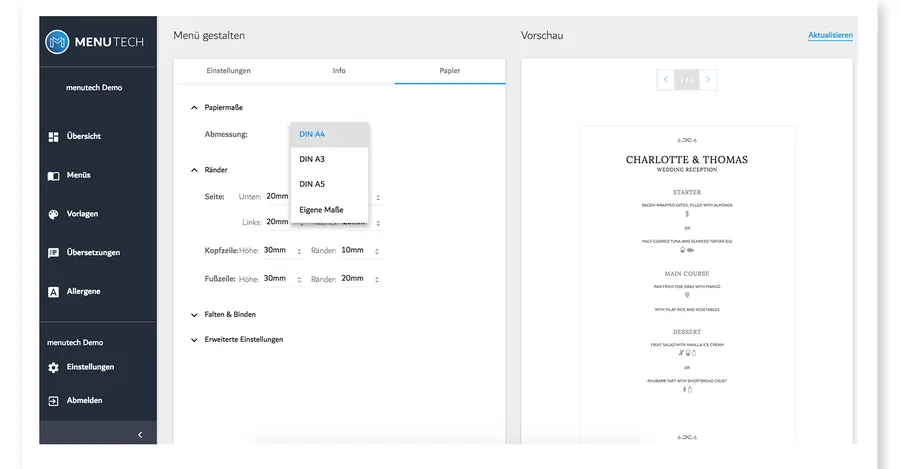Click the Vorlagen palette icon
900x469 pixels.
coord(54,214)
